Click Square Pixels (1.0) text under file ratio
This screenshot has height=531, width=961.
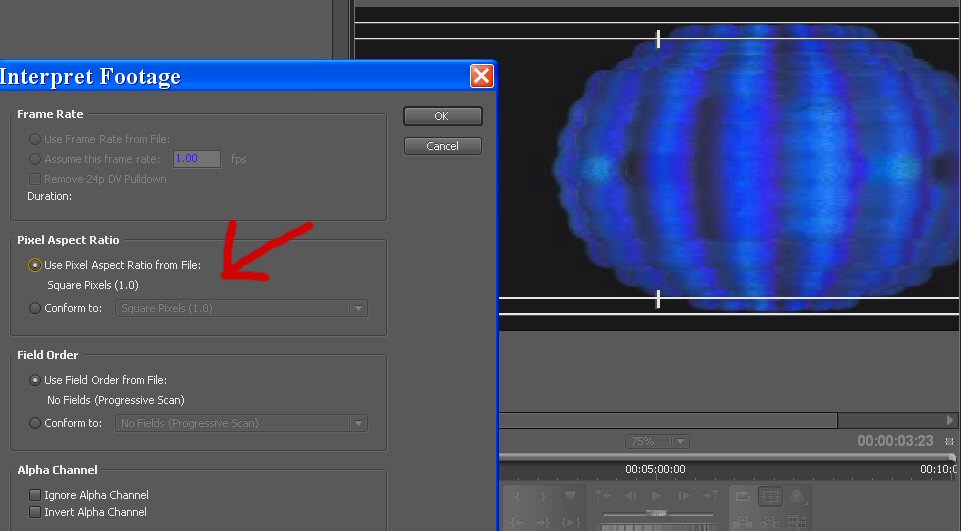click(x=93, y=285)
